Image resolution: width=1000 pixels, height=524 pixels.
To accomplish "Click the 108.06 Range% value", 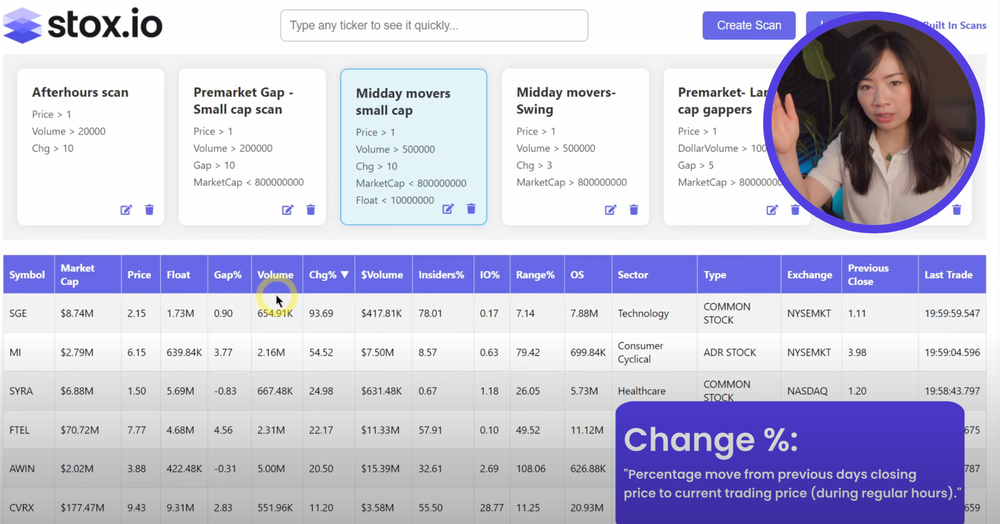I will click(531, 469).
